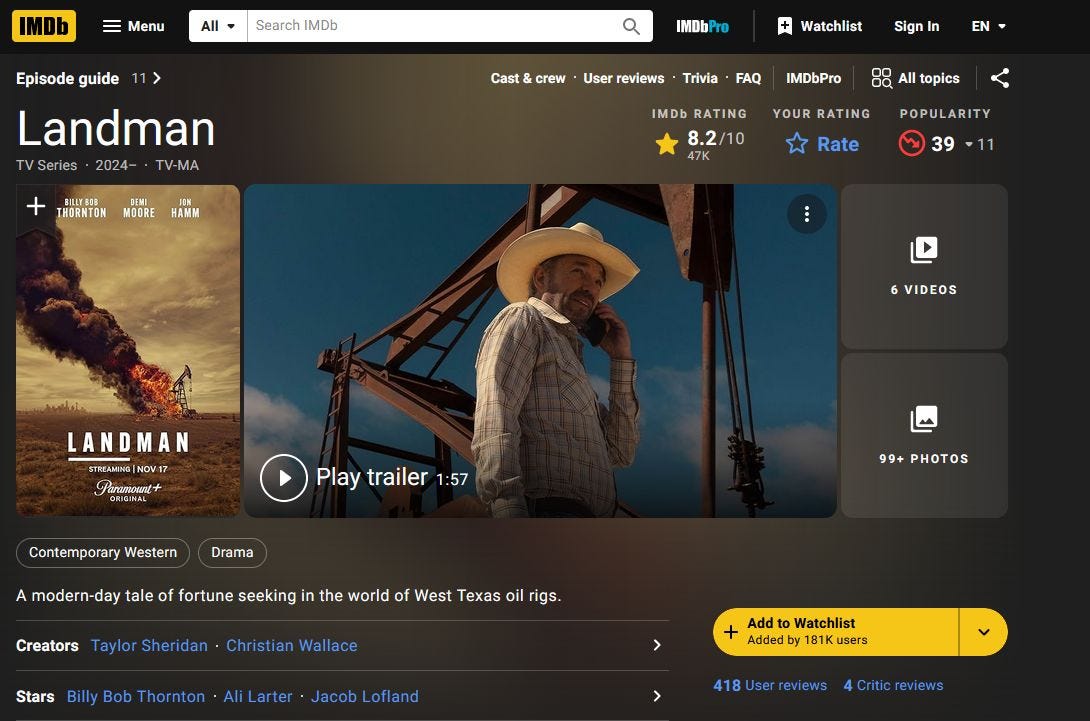Open the Trivia section
Image resolution: width=1090 pixels, height=721 pixels.
699,79
